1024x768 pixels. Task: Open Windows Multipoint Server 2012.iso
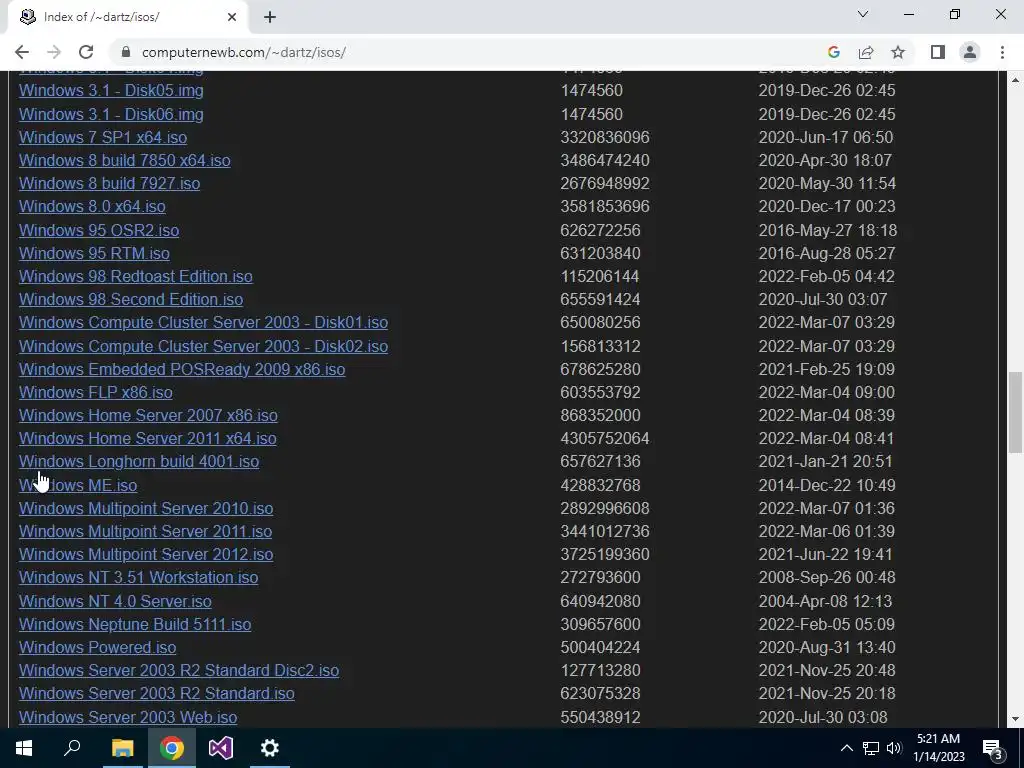(146, 554)
